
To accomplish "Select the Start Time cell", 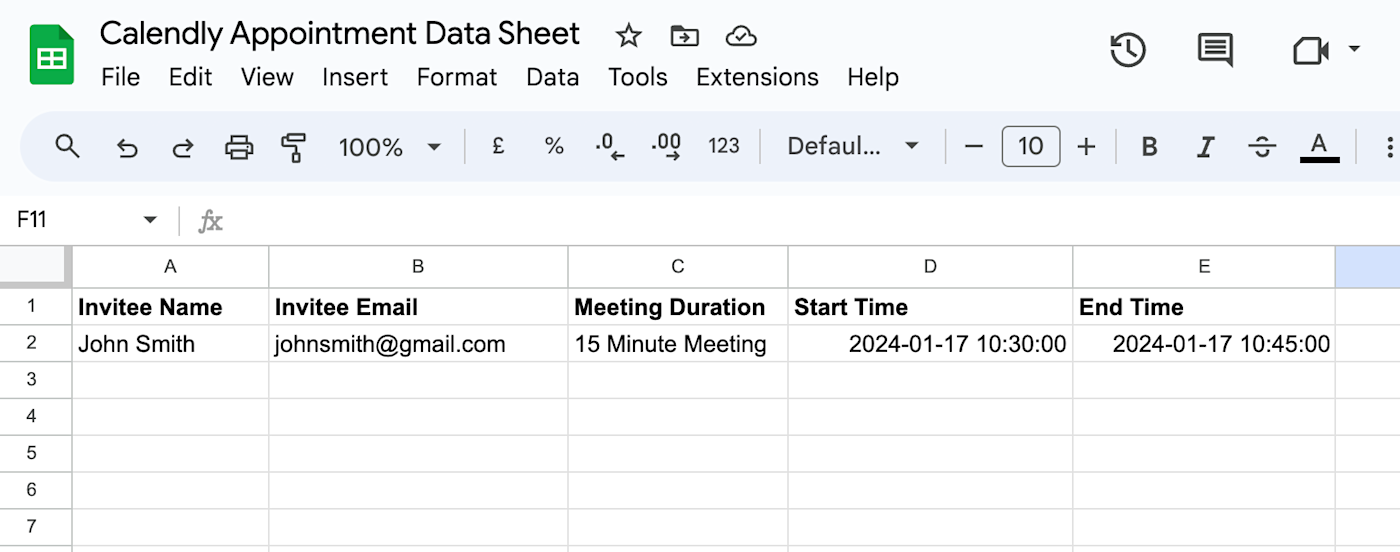I will tap(930, 306).
